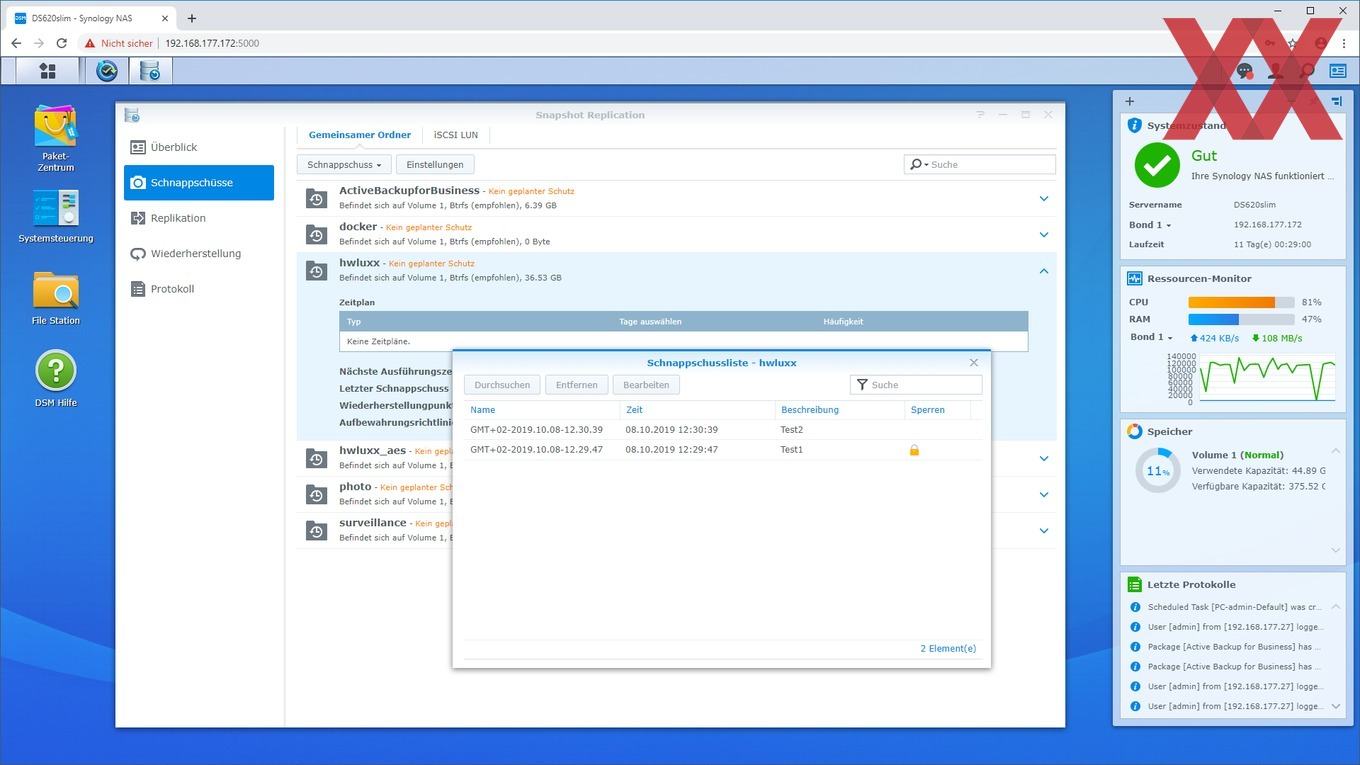This screenshot has height=765, width=1360.
Task: Expand docker folder details
Action: (x=1043, y=234)
